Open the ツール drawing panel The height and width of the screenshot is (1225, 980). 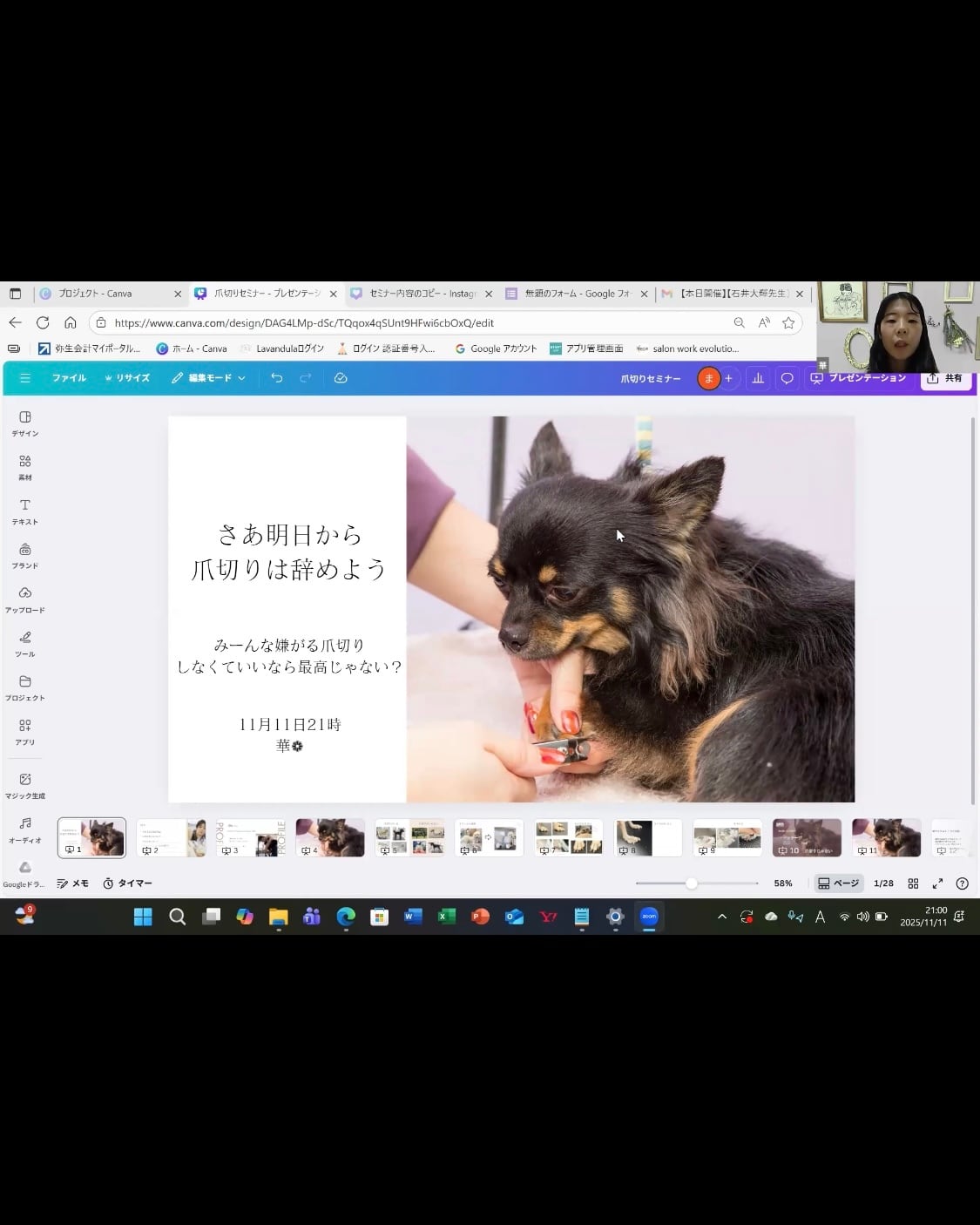click(x=25, y=643)
